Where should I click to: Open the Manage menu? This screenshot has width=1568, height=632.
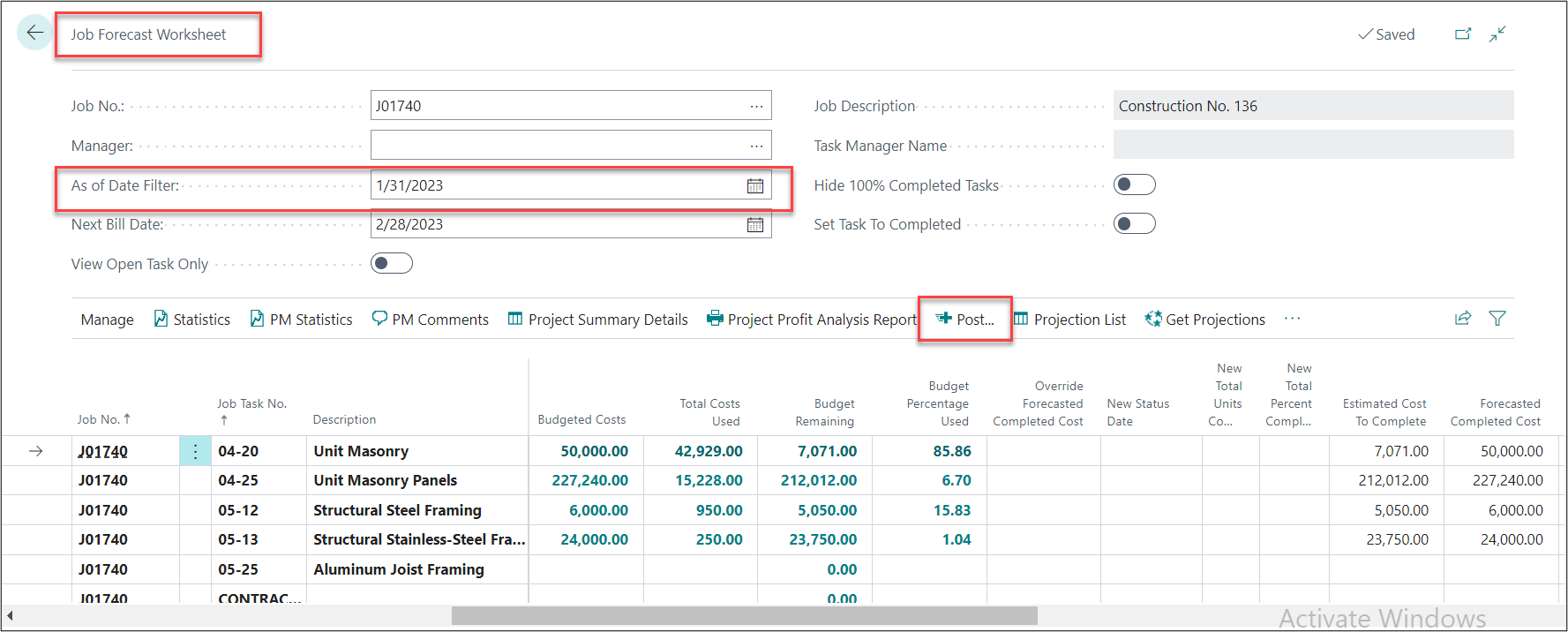pos(107,320)
